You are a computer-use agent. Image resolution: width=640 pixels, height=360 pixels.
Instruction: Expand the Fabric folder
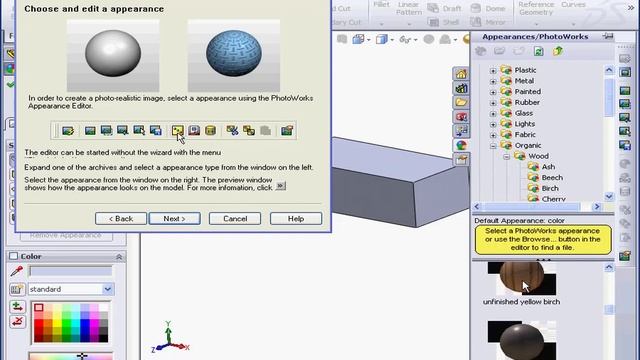coord(493,135)
